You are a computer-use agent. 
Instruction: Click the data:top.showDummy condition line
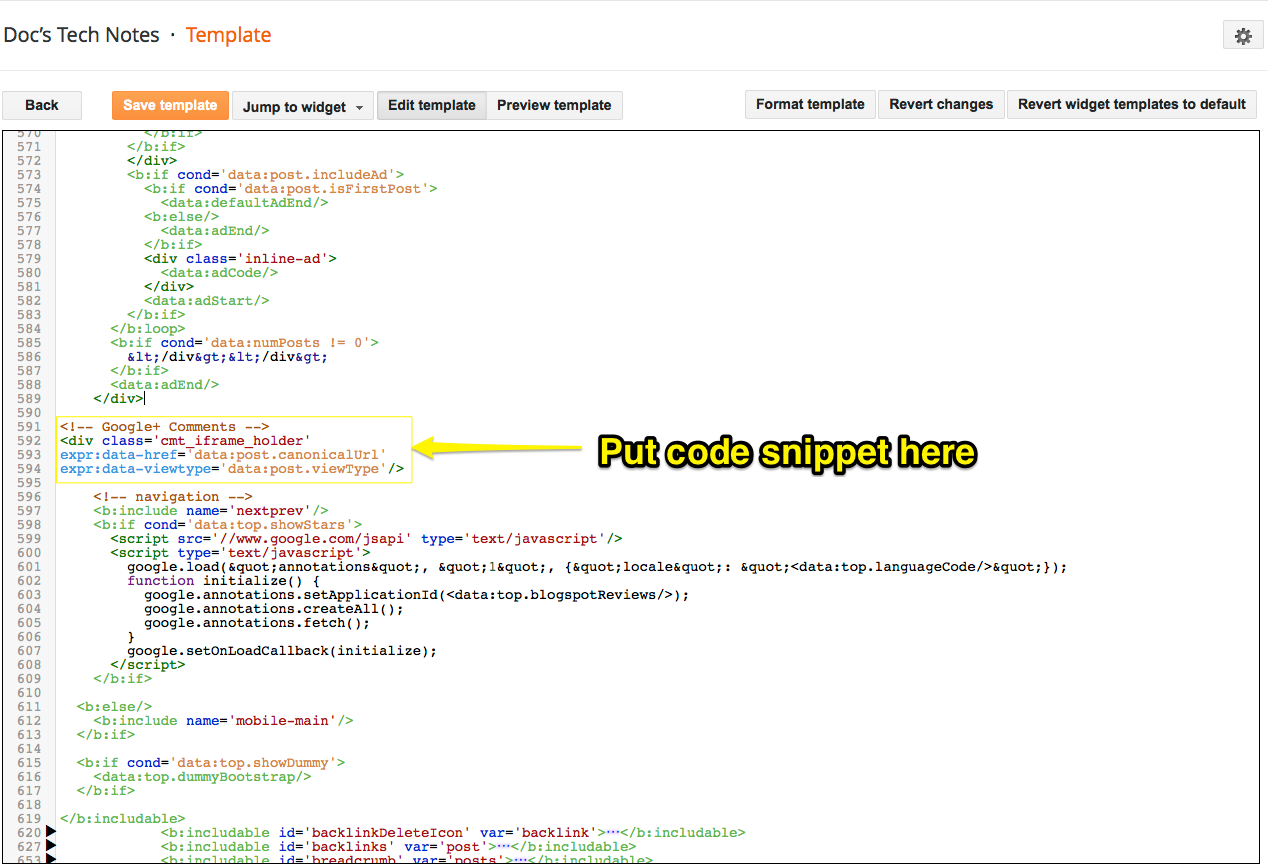(210, 762)
